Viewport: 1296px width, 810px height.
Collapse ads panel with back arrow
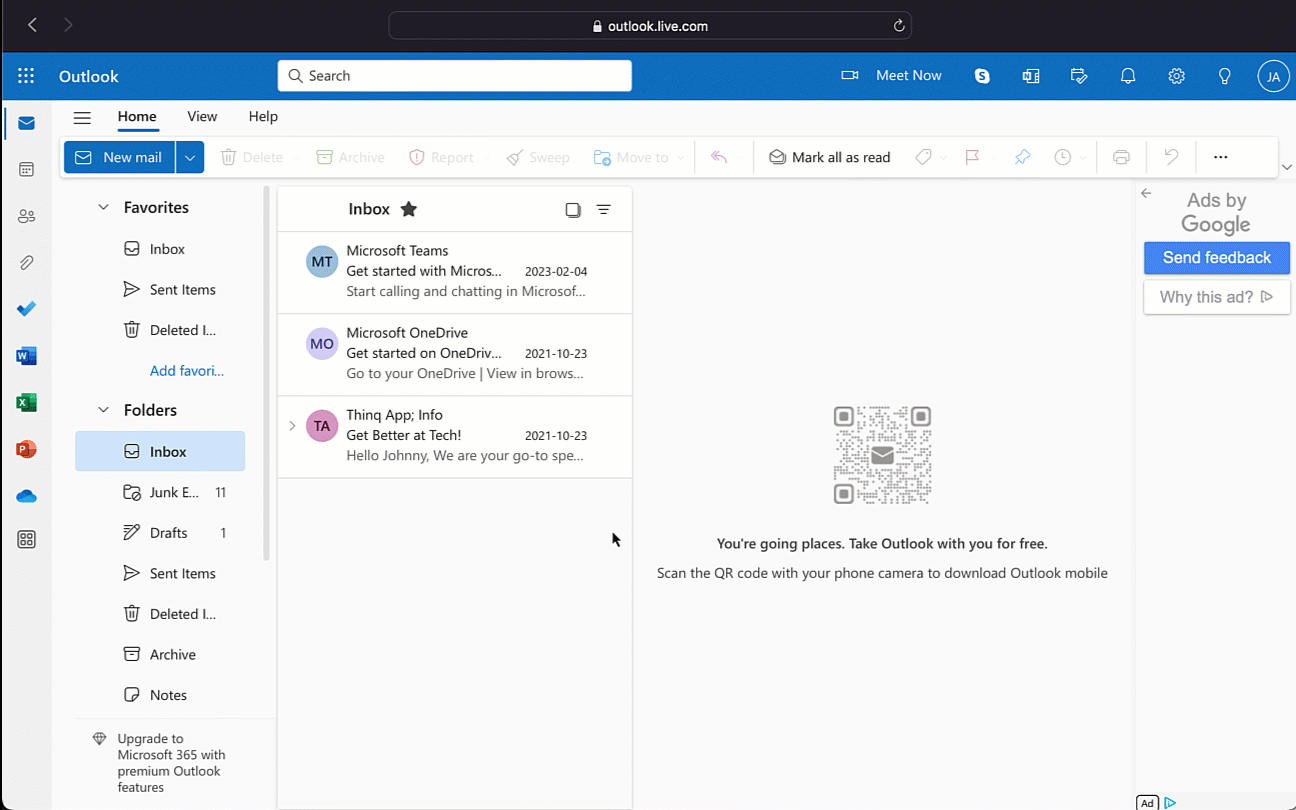click(1146, 193)
